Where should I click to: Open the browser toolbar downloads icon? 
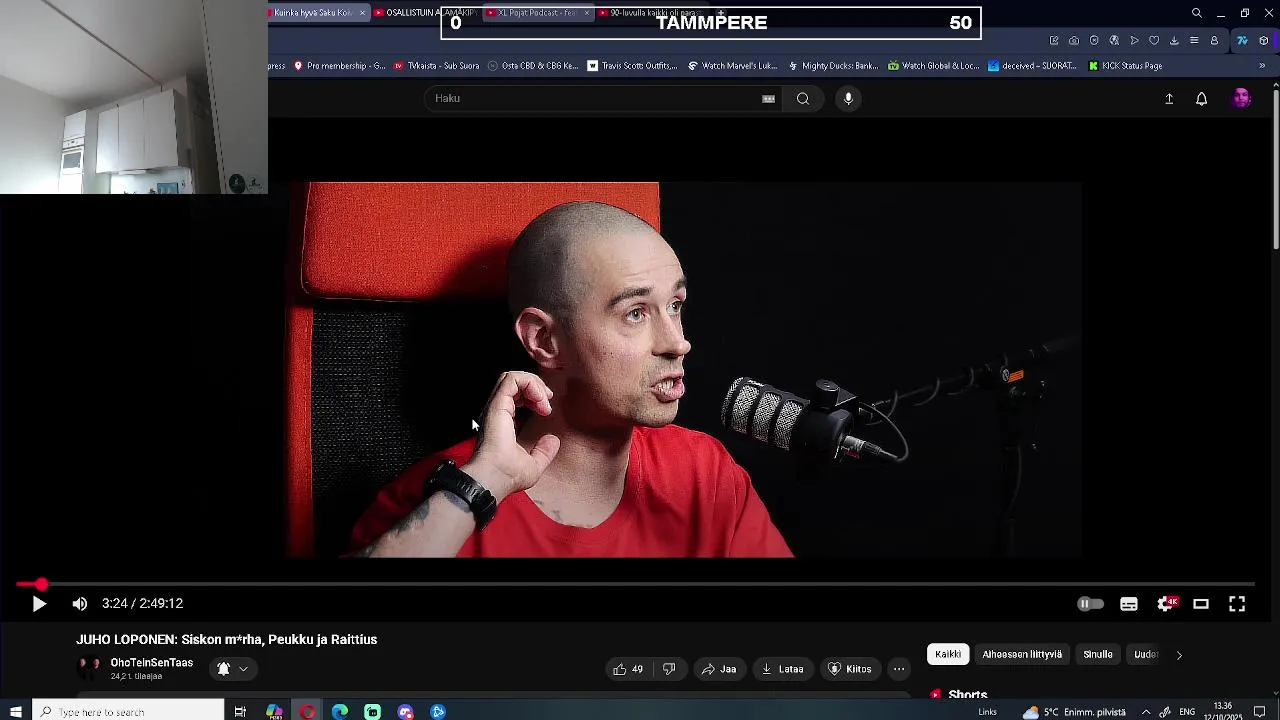coord(1174,41)
